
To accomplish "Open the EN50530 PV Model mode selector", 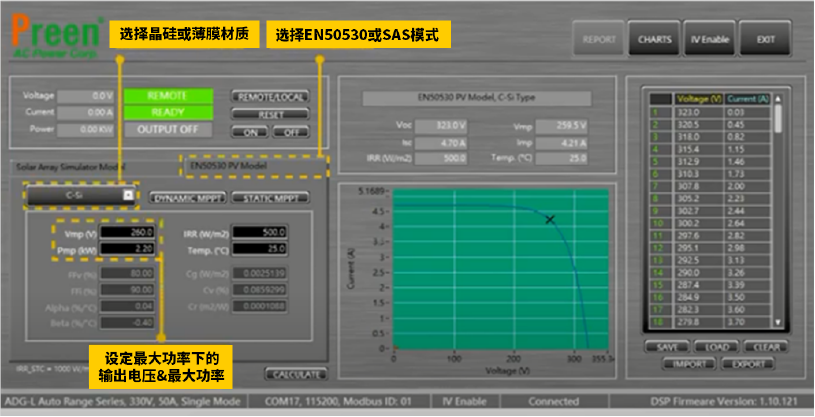I will tap(254, 165).
